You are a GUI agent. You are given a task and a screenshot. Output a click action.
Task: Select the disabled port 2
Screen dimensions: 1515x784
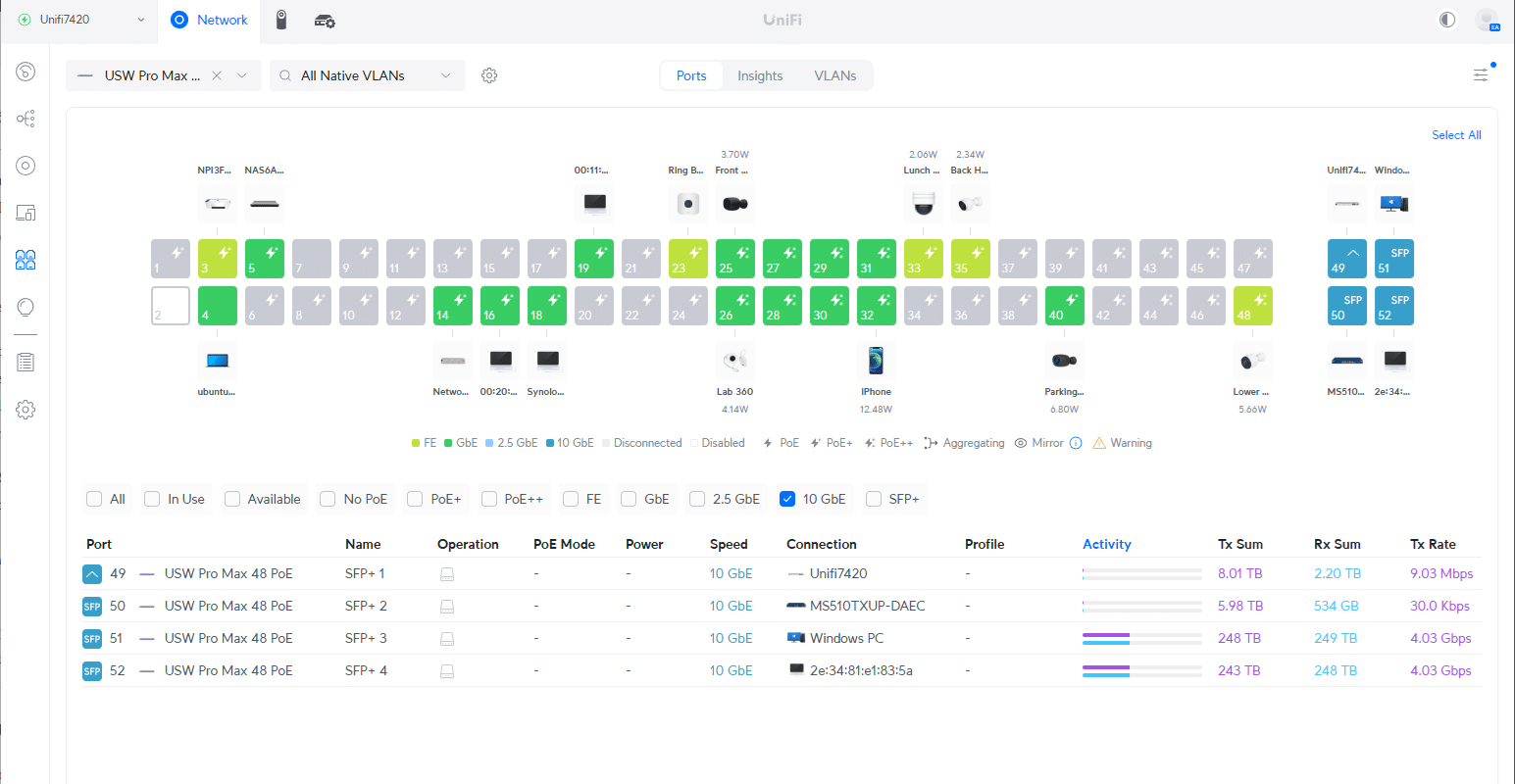(171, 306)
